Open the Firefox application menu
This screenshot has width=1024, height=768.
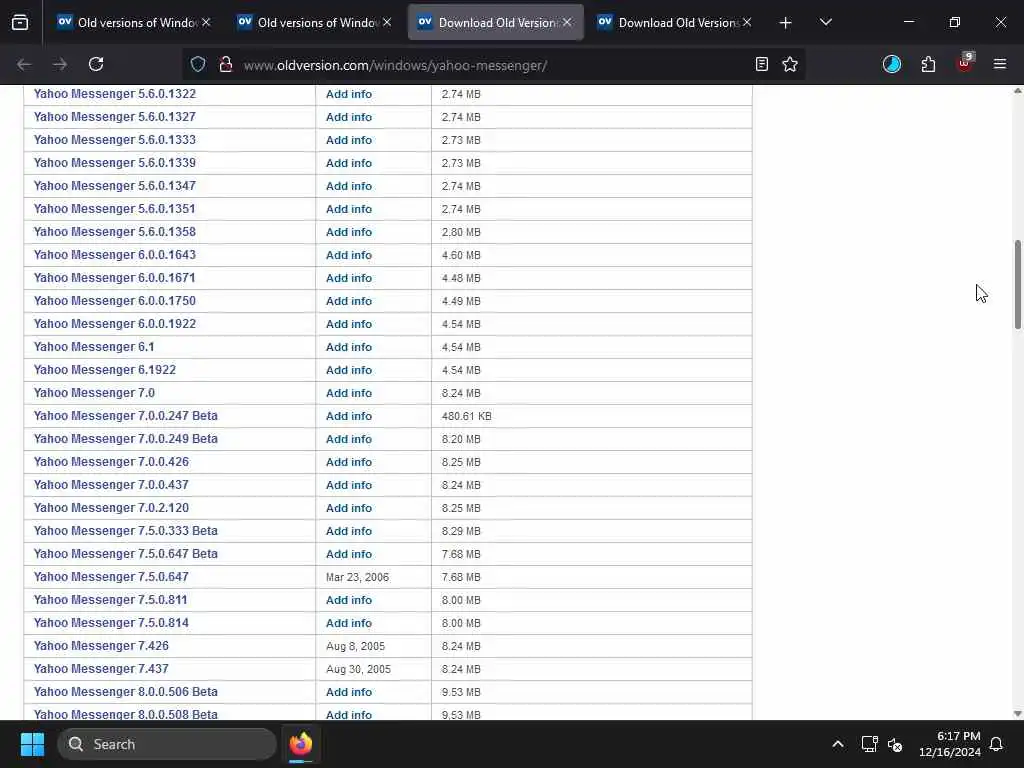click(x=1000, y=64)
